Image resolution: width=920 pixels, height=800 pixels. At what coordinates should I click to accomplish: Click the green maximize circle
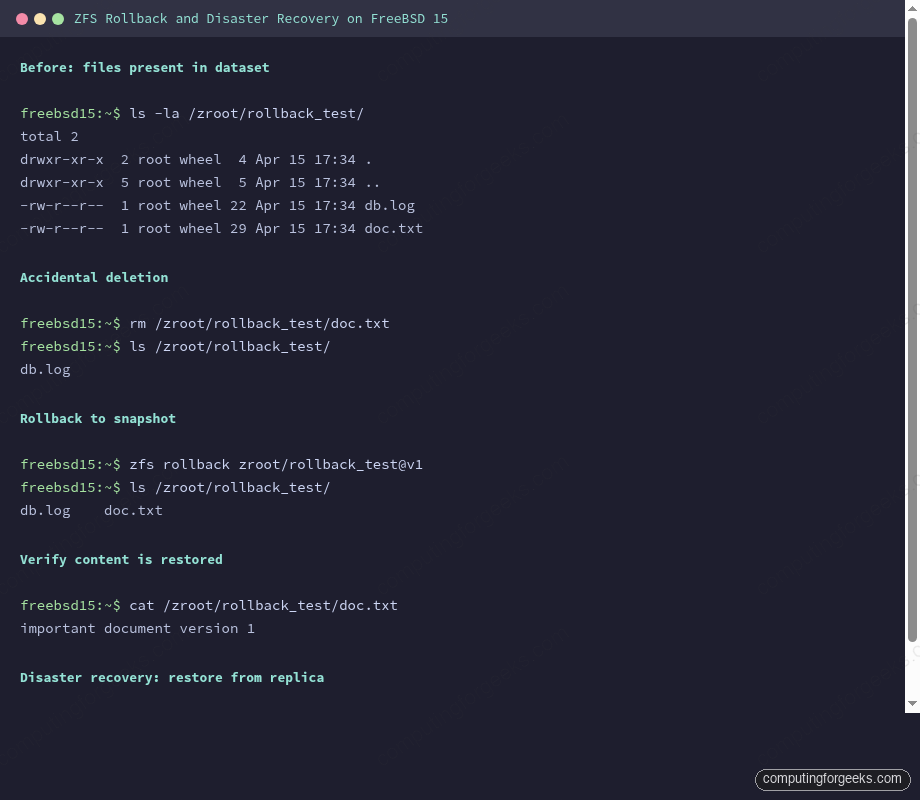coord(58,18)
